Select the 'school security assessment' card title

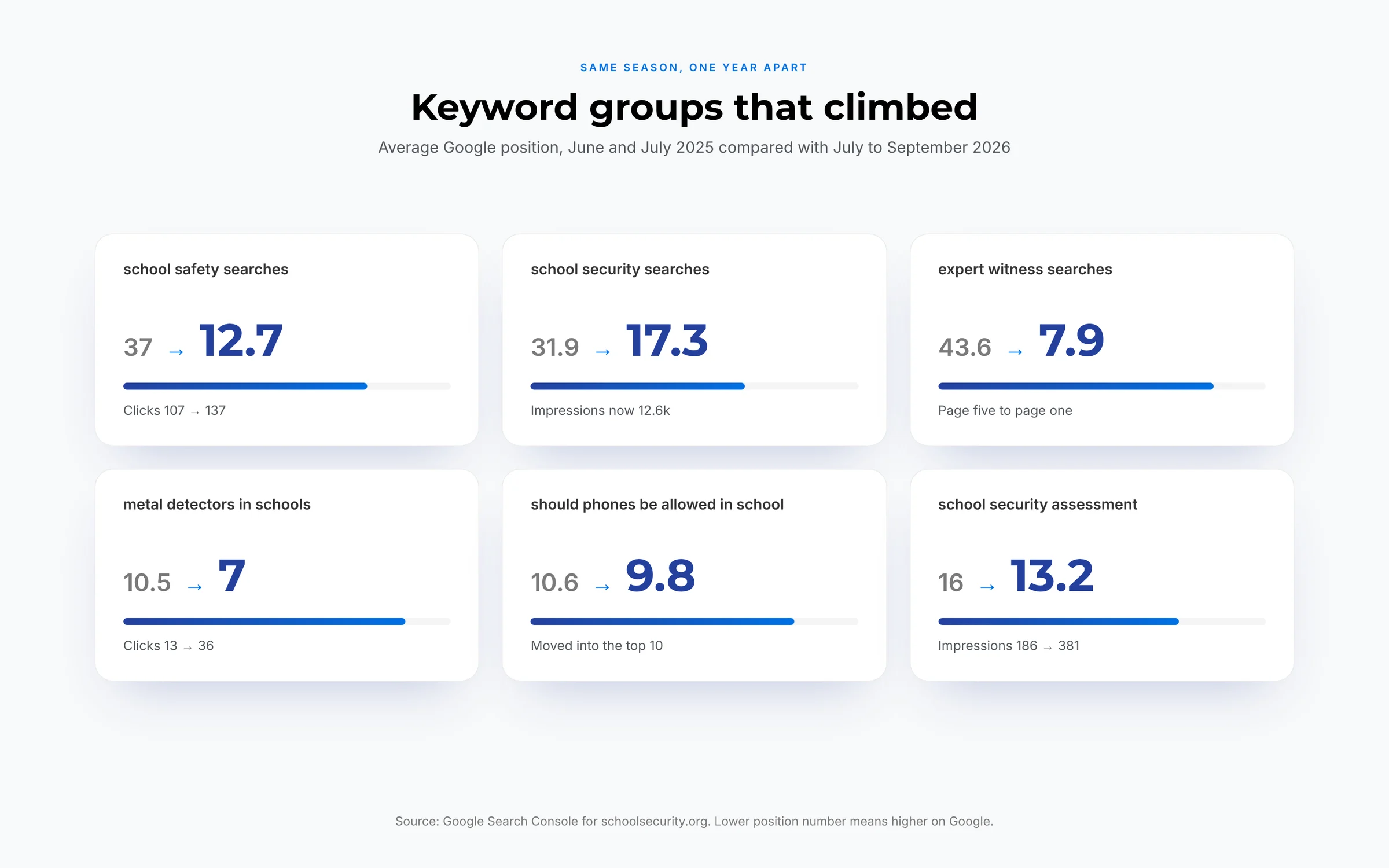(x=1038, y=505)
